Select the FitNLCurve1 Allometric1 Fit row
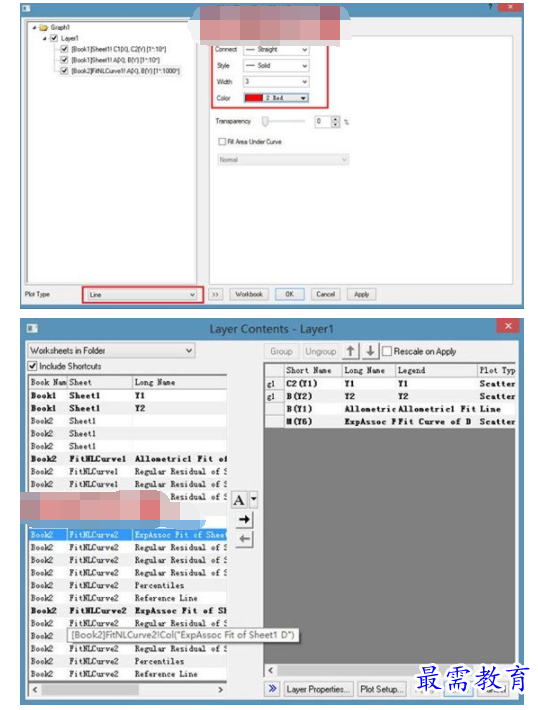Image resolution: width=538 pixels, height=710 pixels. (x=128, y=459)
